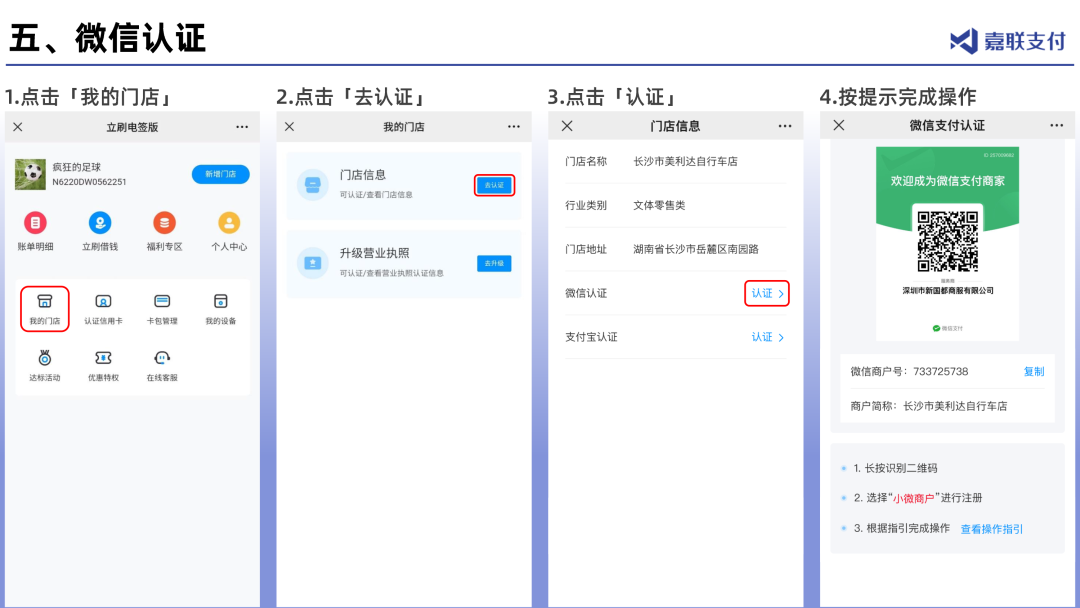The height and width of the screenshot is (608, 1080).
Task: Click the 欢迎成为微信支付商家 banner text
Action: point(948,180)
